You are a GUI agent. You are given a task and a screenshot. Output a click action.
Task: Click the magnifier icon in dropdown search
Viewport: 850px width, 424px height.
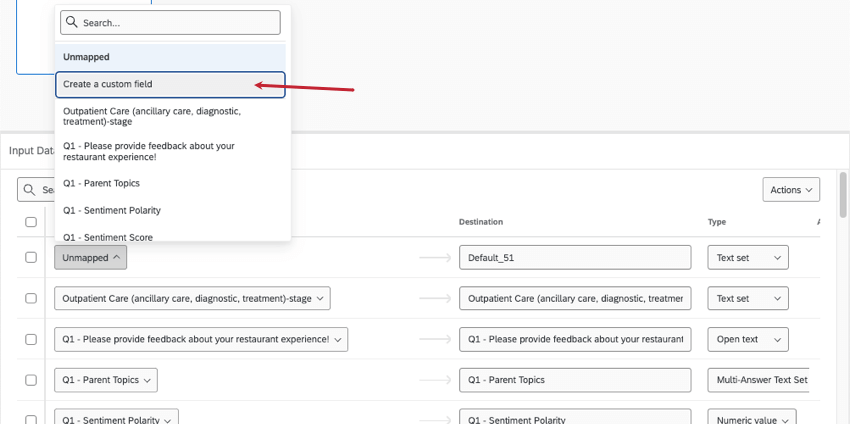[72, 23]
